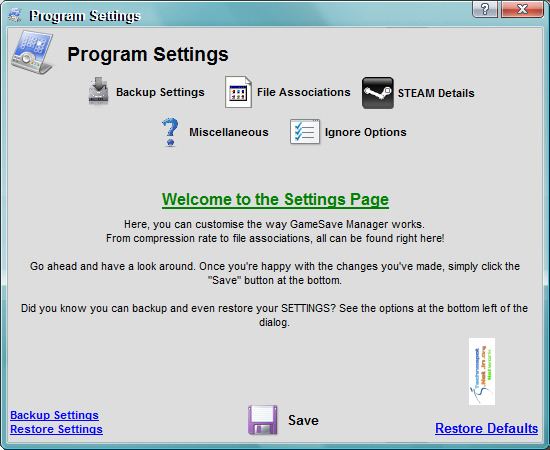Screen dimensions: 550x450
Task: Go to the Miscellaneous settings label
Action: point(229,132)
